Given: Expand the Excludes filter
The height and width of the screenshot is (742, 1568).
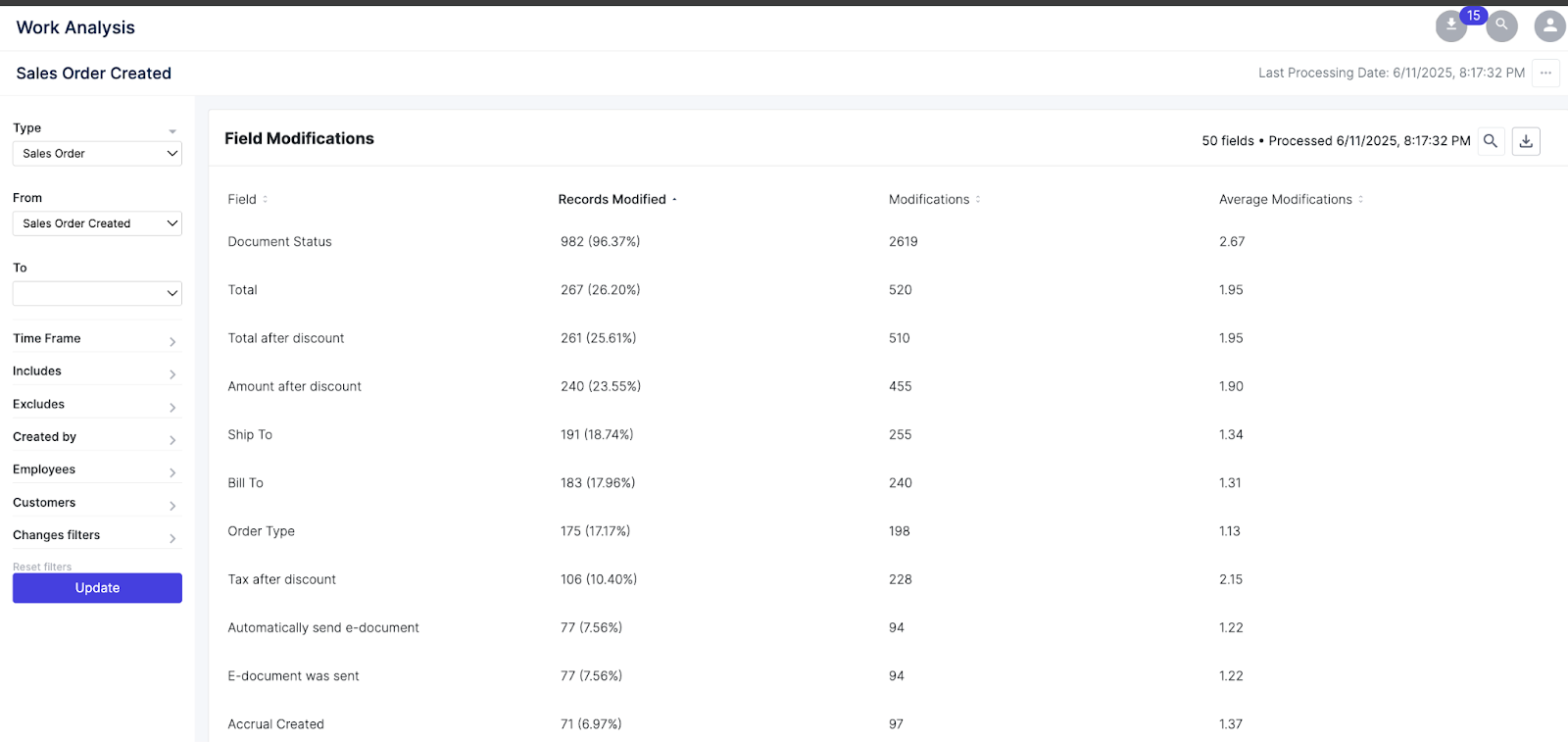Looking at the screenshot, I should click(95, 404).
